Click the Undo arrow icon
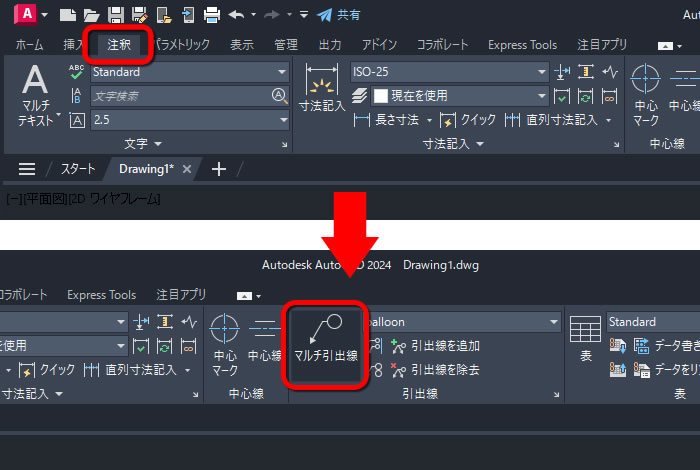The width and height of the screenshot is (700, 470). click(236, 15)
